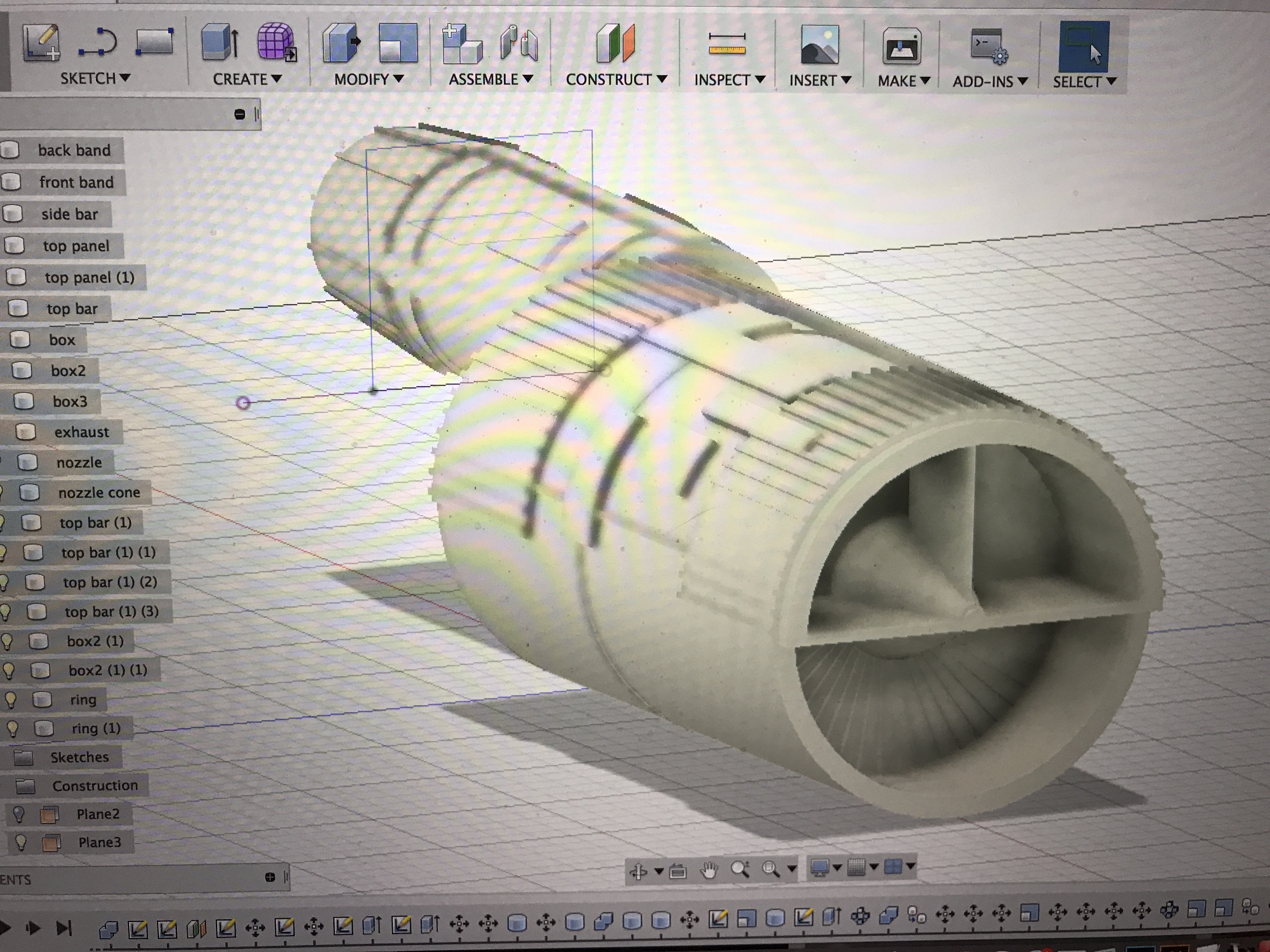This screenshot has width=1270, height=952.
Task: Open the SKETCH dropdown menu
Action: click(95, 78)
